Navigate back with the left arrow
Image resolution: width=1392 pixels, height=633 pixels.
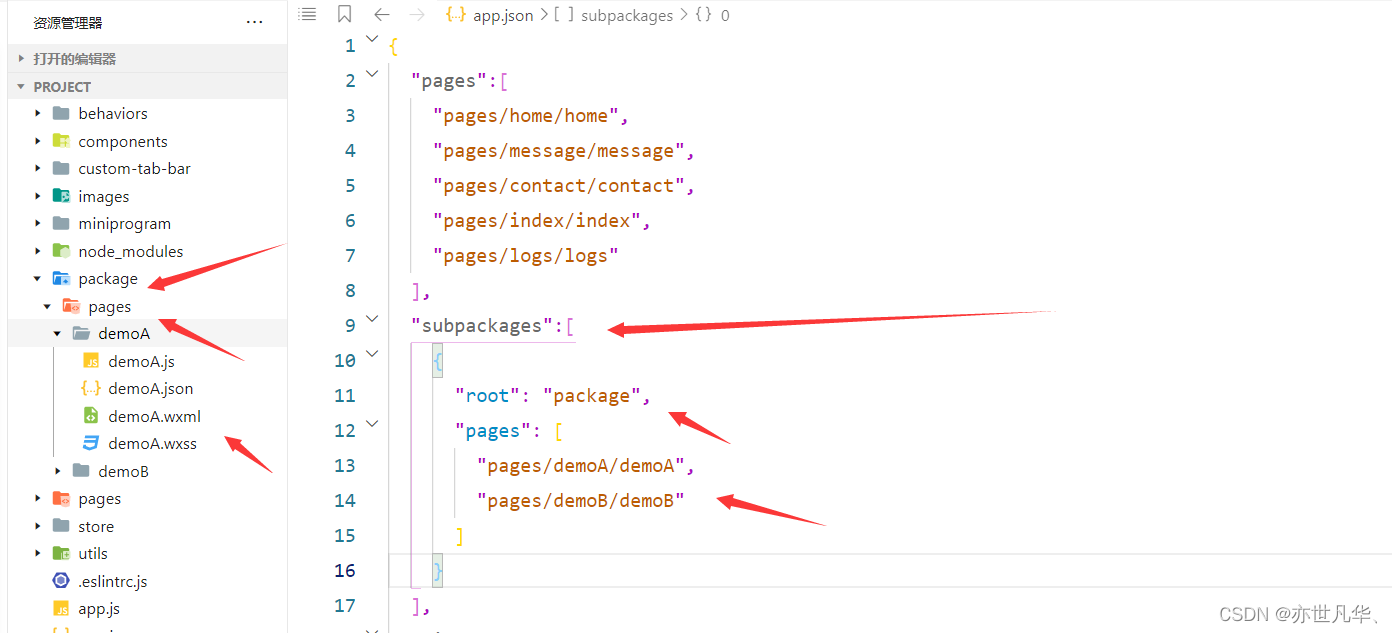(381, 15)
